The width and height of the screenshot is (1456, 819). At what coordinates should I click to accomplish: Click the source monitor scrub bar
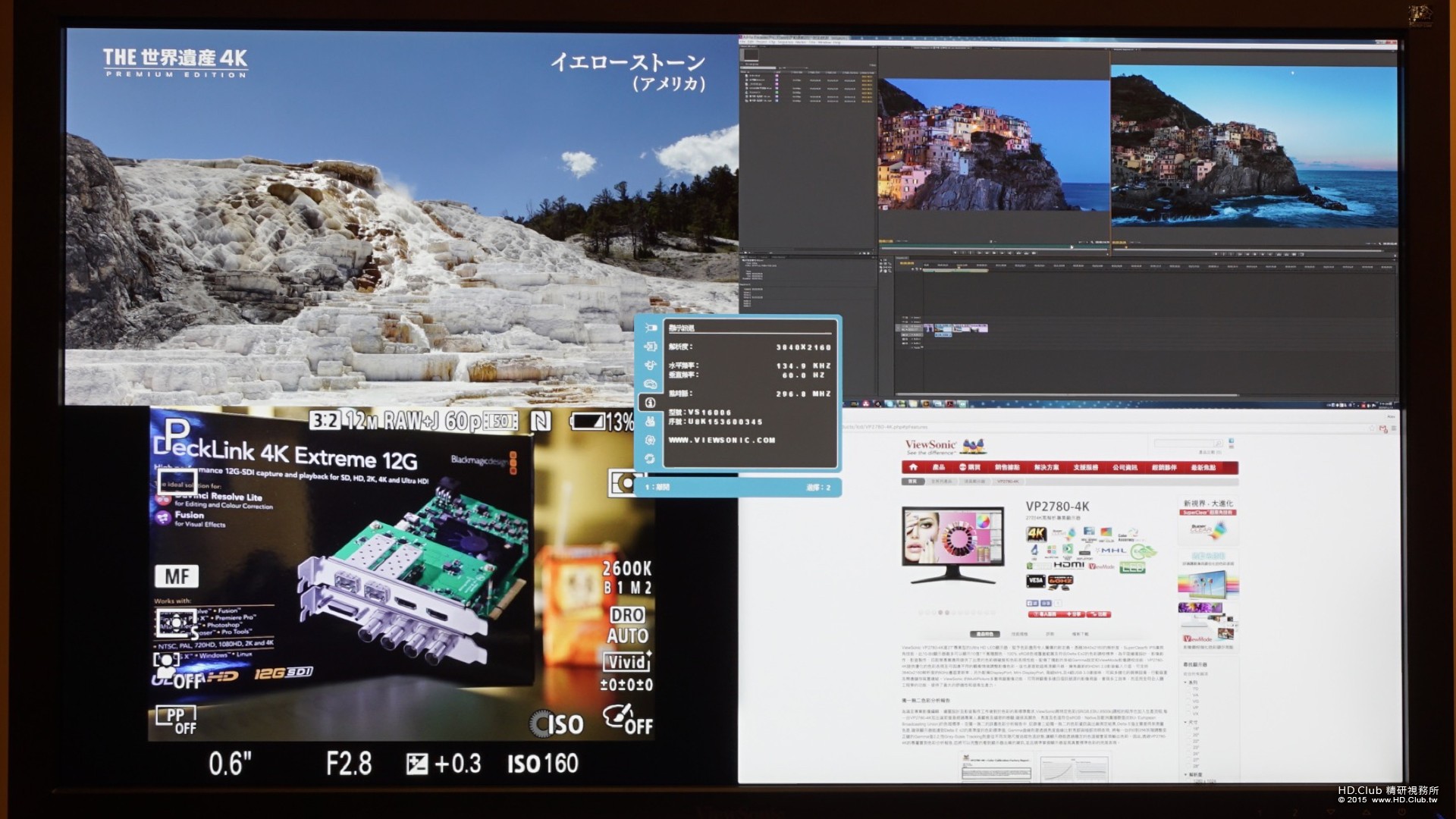(993, 246)
